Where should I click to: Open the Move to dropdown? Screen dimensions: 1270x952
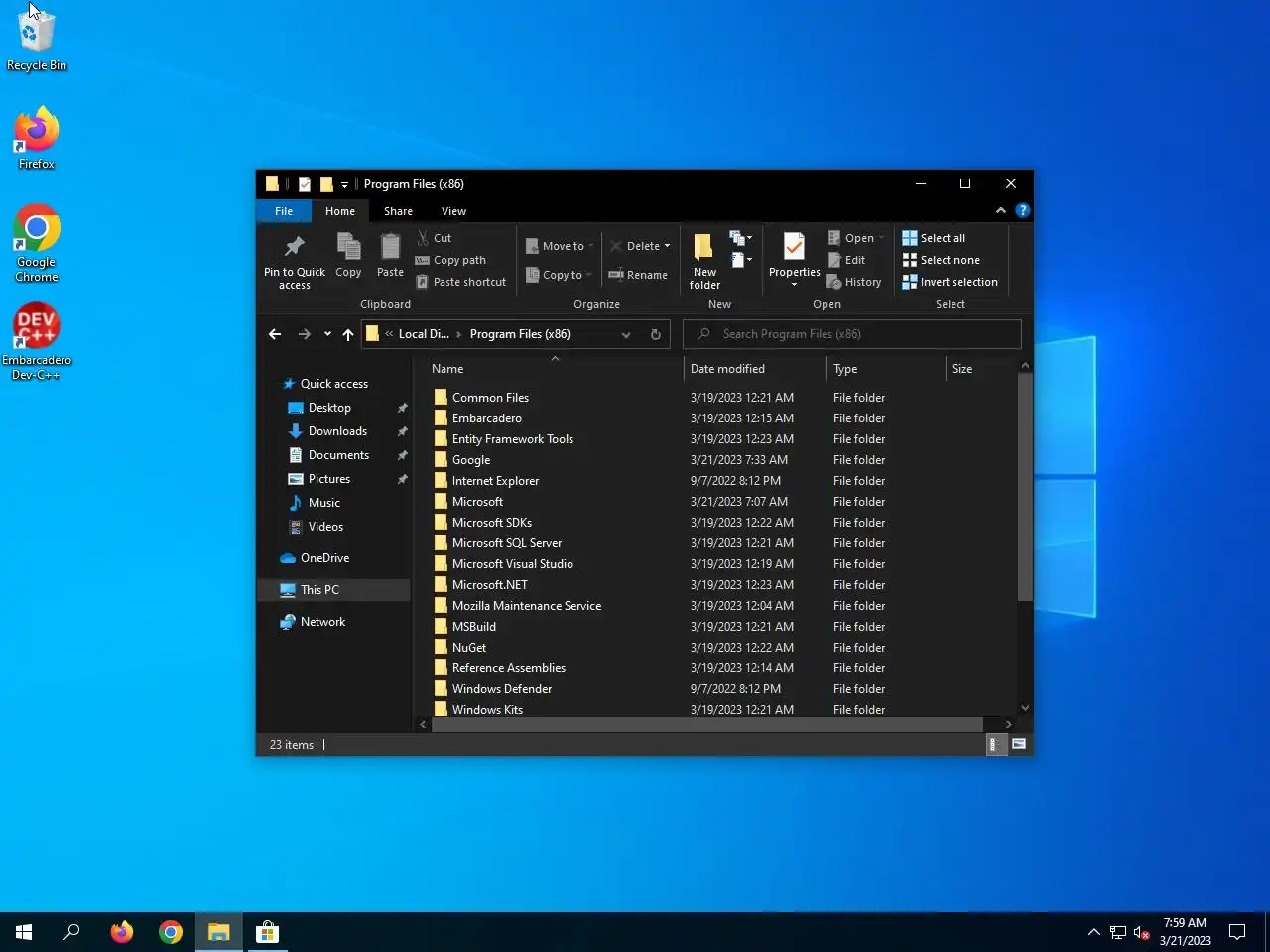[x=560, y=246]
